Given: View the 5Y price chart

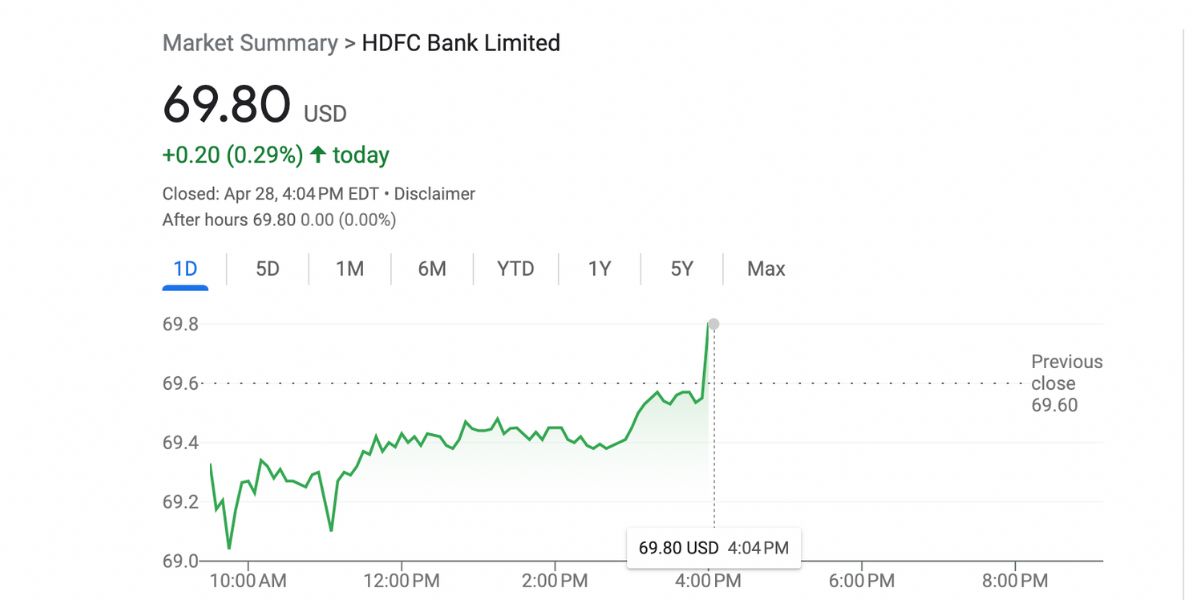Looking at the screenshot, I should 681,269.
